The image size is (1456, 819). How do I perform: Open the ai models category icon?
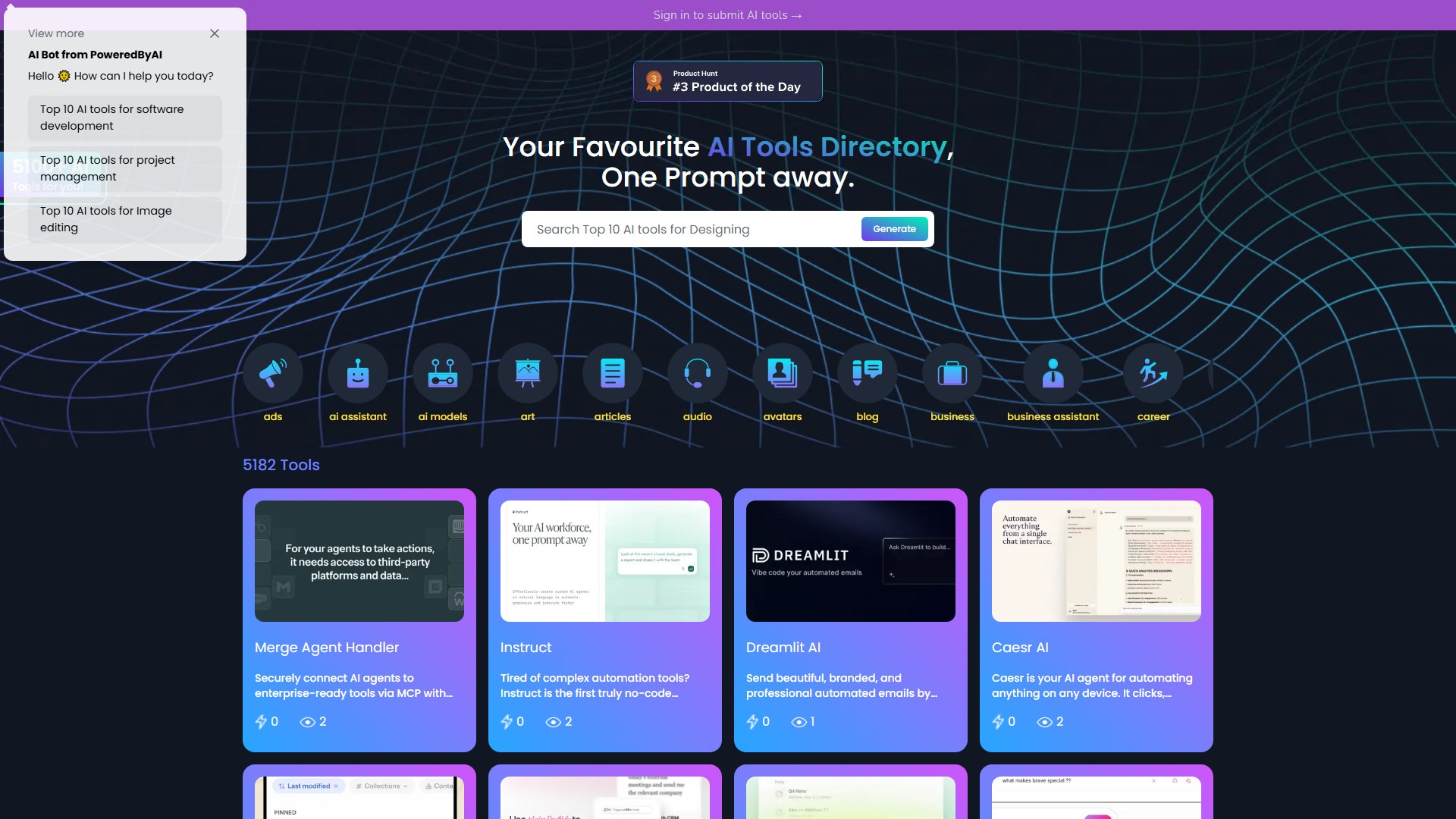(x=443, y=373)
